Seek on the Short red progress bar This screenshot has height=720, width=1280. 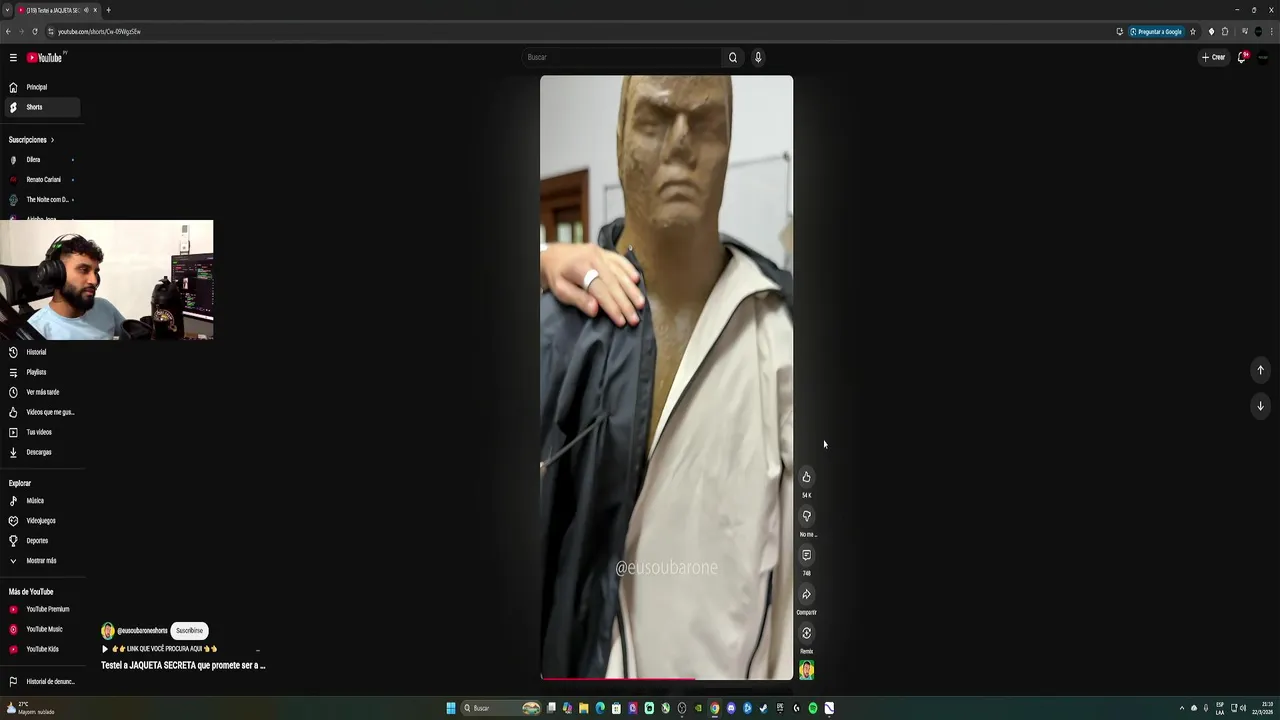(667, 679)
